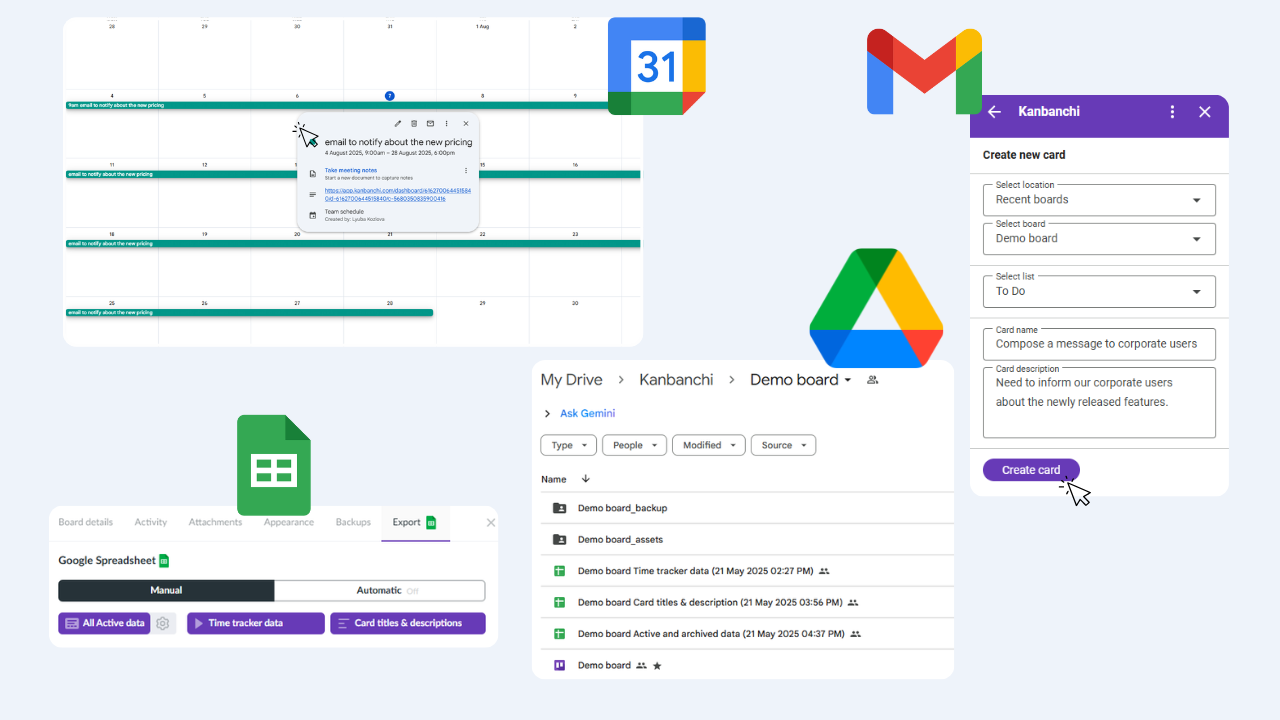Viewport: 1280px width, 720px height.
Task: Open the Demo board_backup folder
Action: (622, 508)
